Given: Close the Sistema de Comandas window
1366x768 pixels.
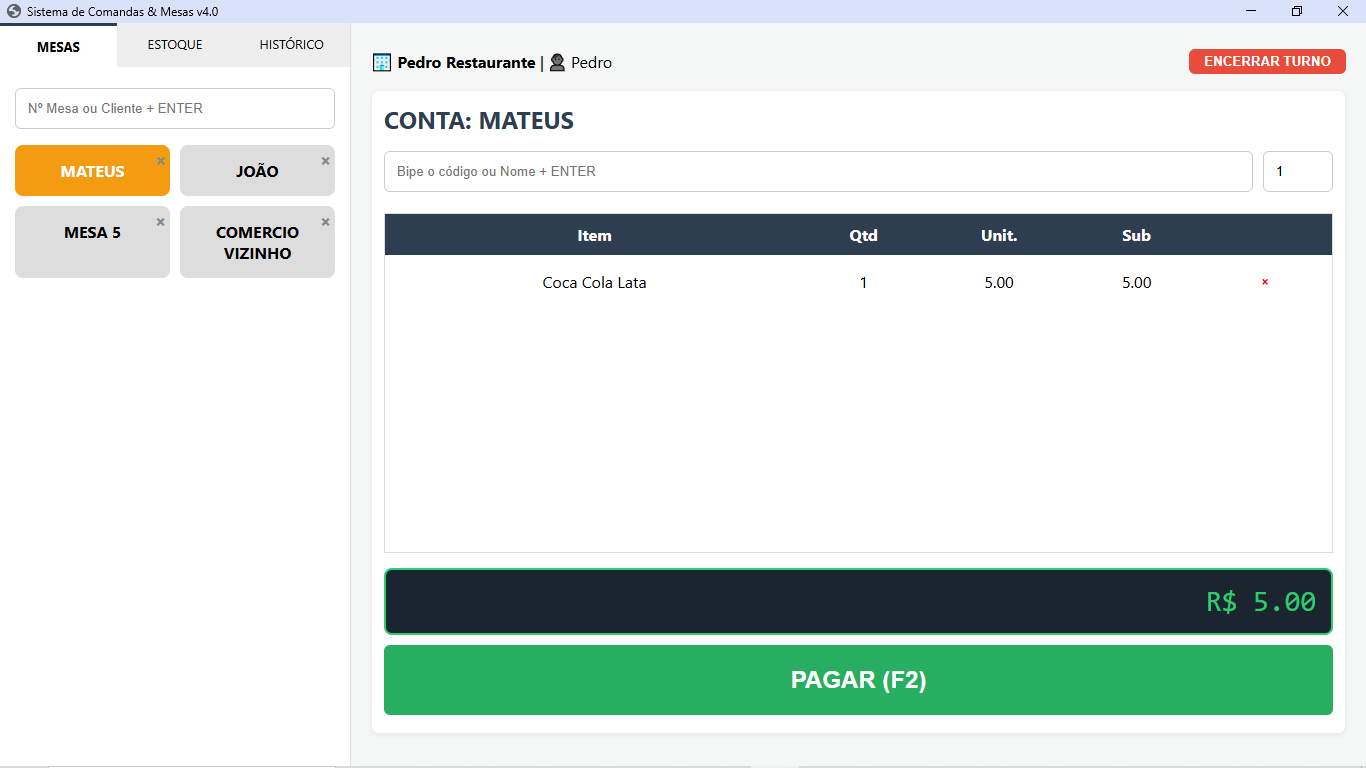Looking at the screenshot, I should (1343, 11).
